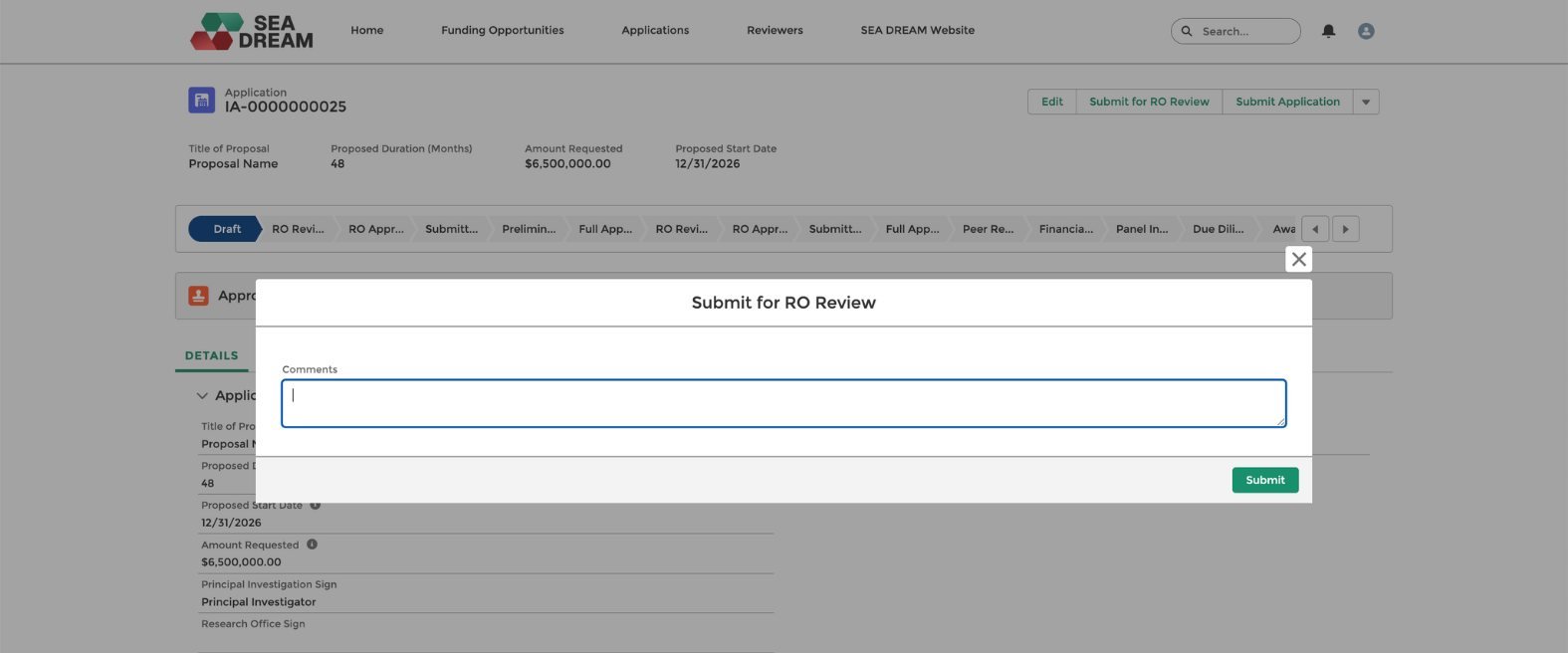The height and width of the screenshot is (653, 1568).
Task: Click header amount $6,500,000.00
Action: tap(567, 163)
